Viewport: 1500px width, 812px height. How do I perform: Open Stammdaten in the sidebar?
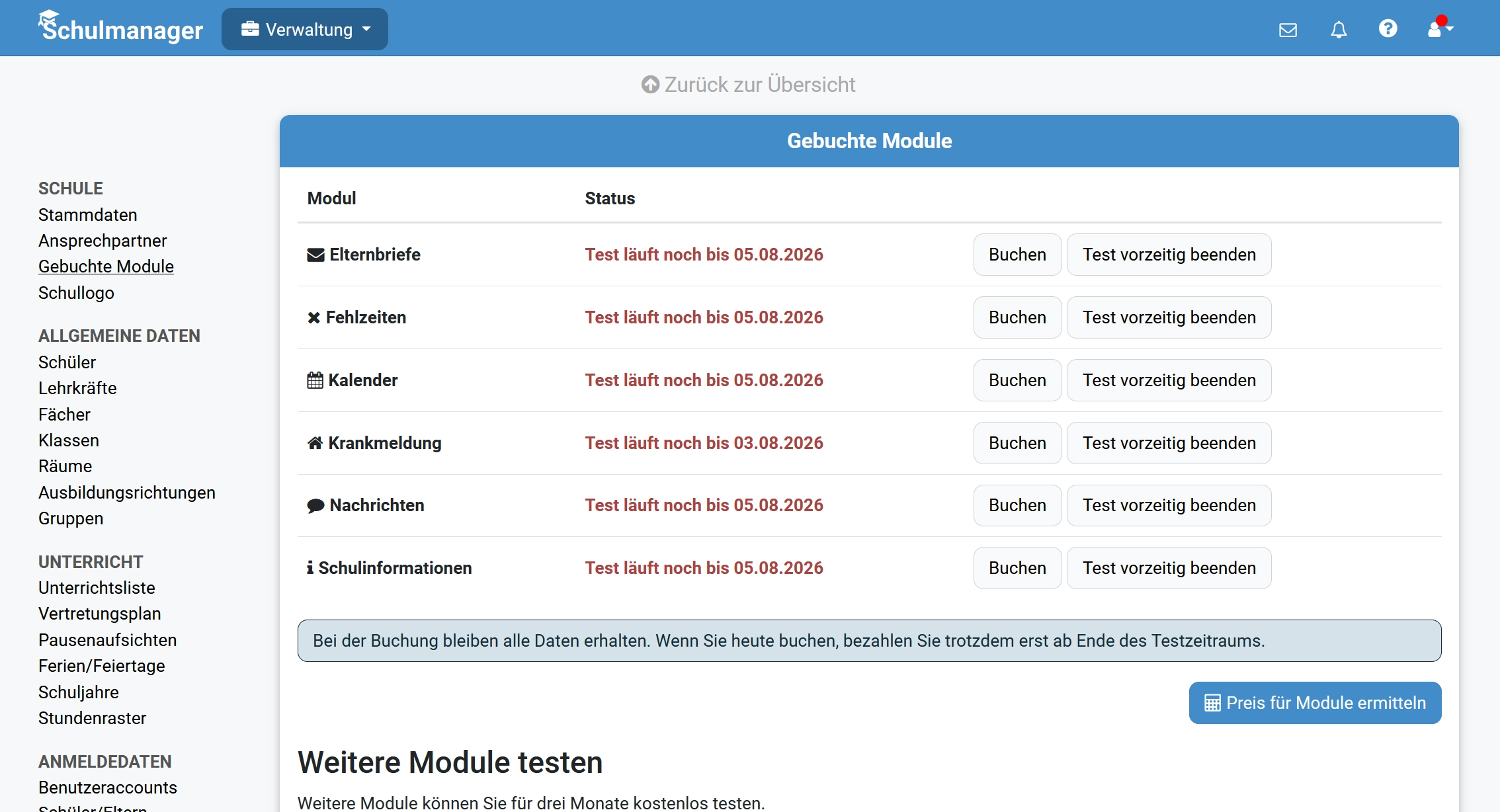[x=88, y=215]
